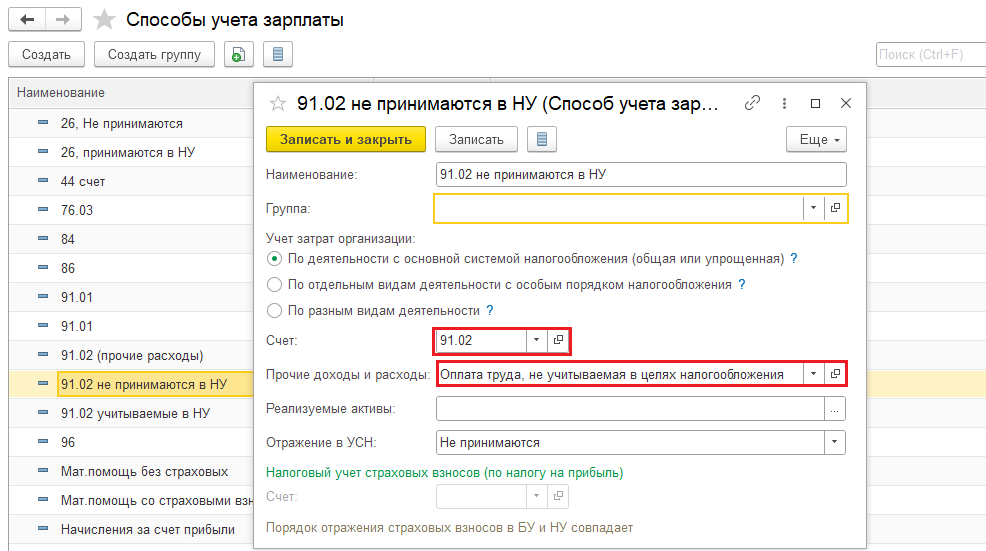Select separate activity types with special taxation
This screenshot has width=986, height=551.
pyautogui.click(x=275, y=284)
